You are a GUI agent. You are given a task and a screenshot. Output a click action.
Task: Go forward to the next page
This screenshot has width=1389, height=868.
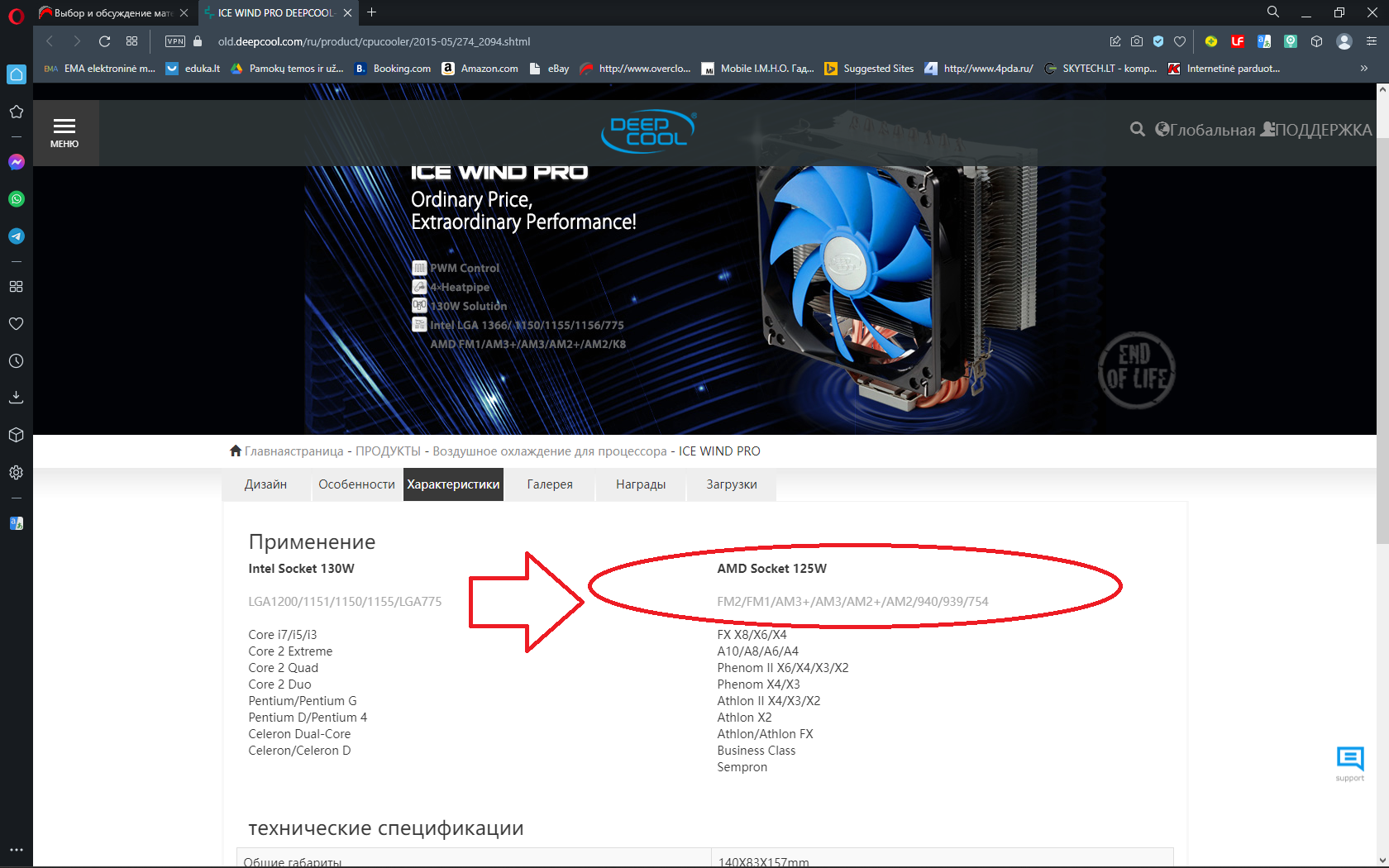coord(77,41)
